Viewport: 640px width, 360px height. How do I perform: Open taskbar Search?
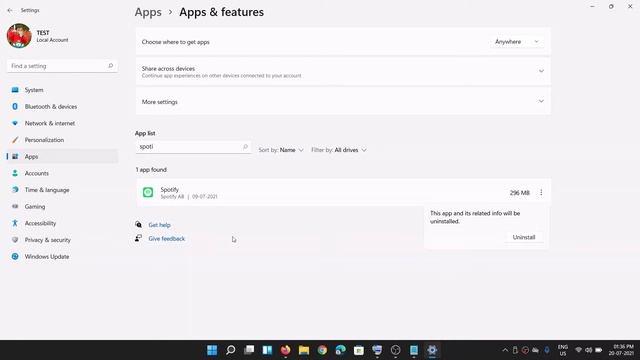pos(231,350)
